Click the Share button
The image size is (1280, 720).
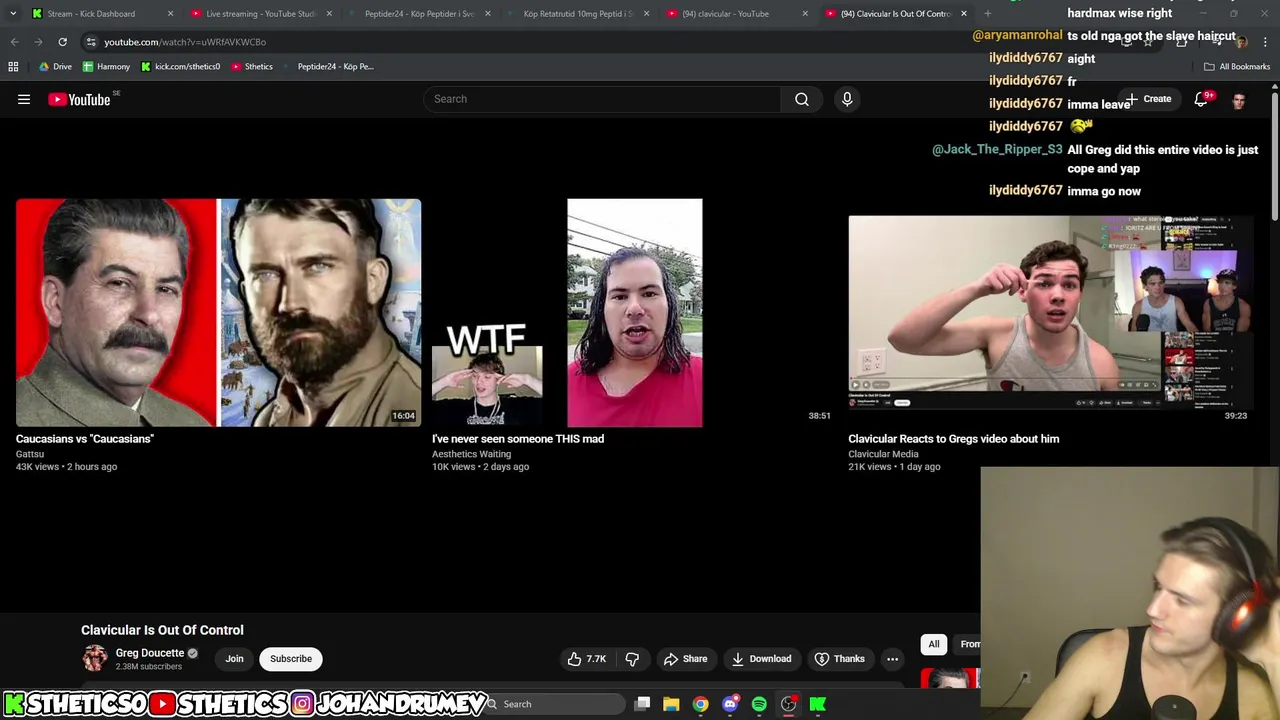685,659
